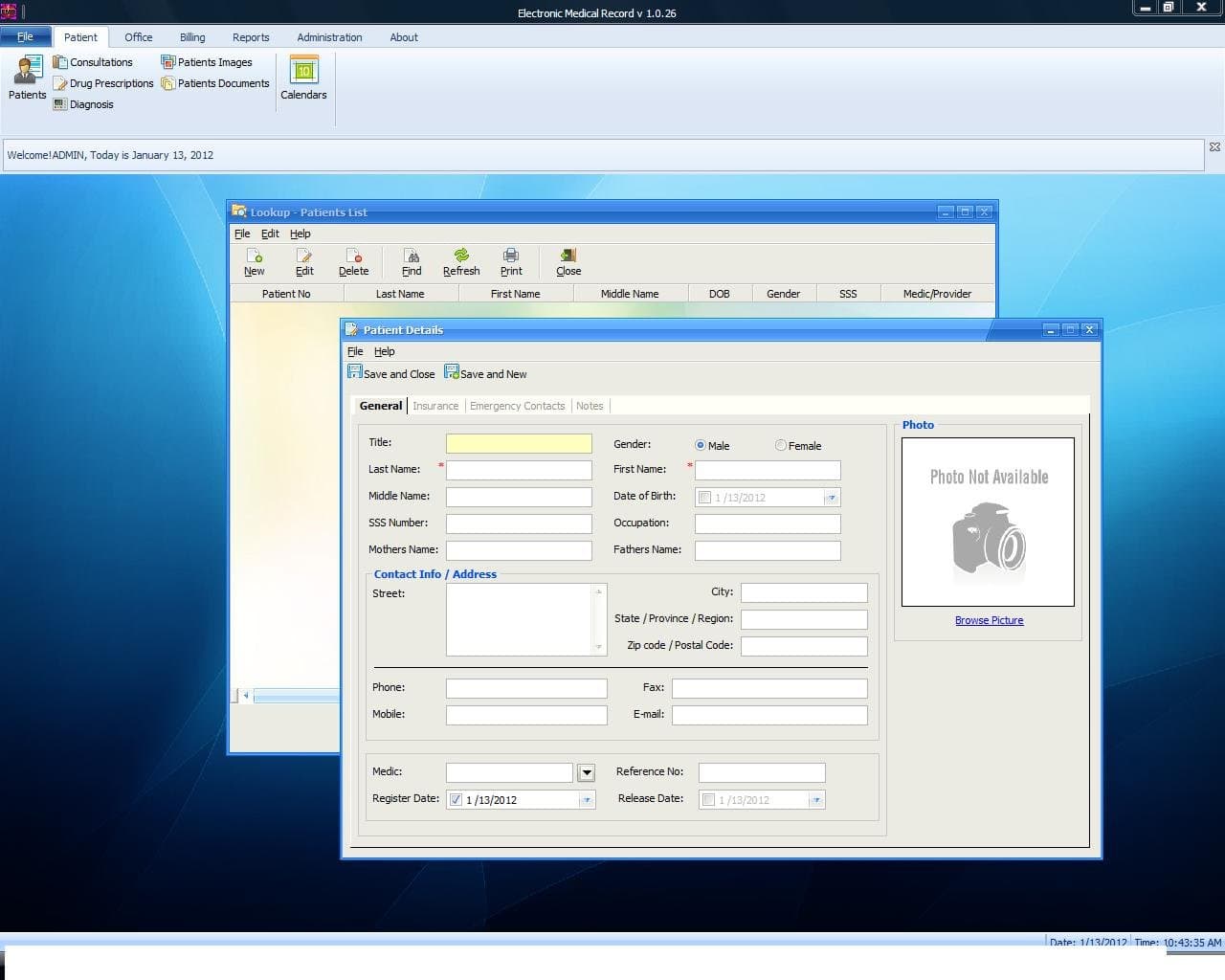Open Drug Prescriptions
1225x980 pixels.
(102, 83)
